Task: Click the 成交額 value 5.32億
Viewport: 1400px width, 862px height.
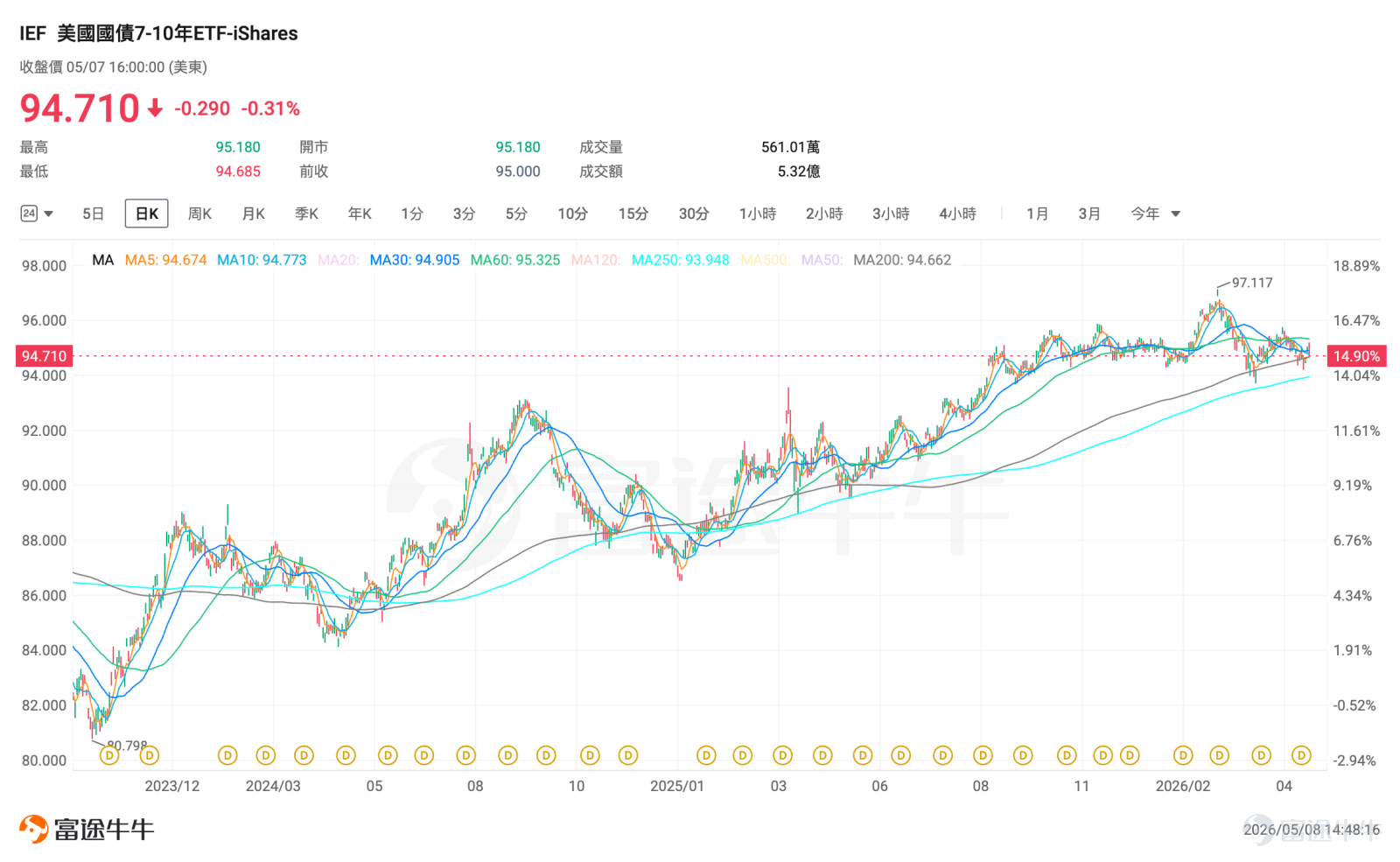Action: (799, 172)
